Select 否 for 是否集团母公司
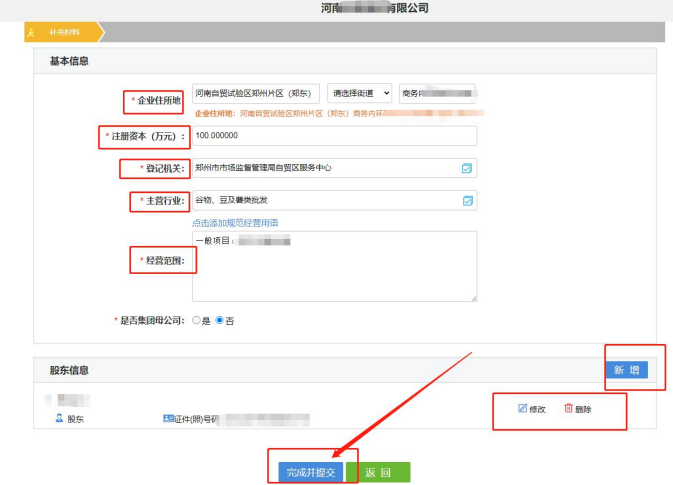673x485 pixels. click(220, 320)
